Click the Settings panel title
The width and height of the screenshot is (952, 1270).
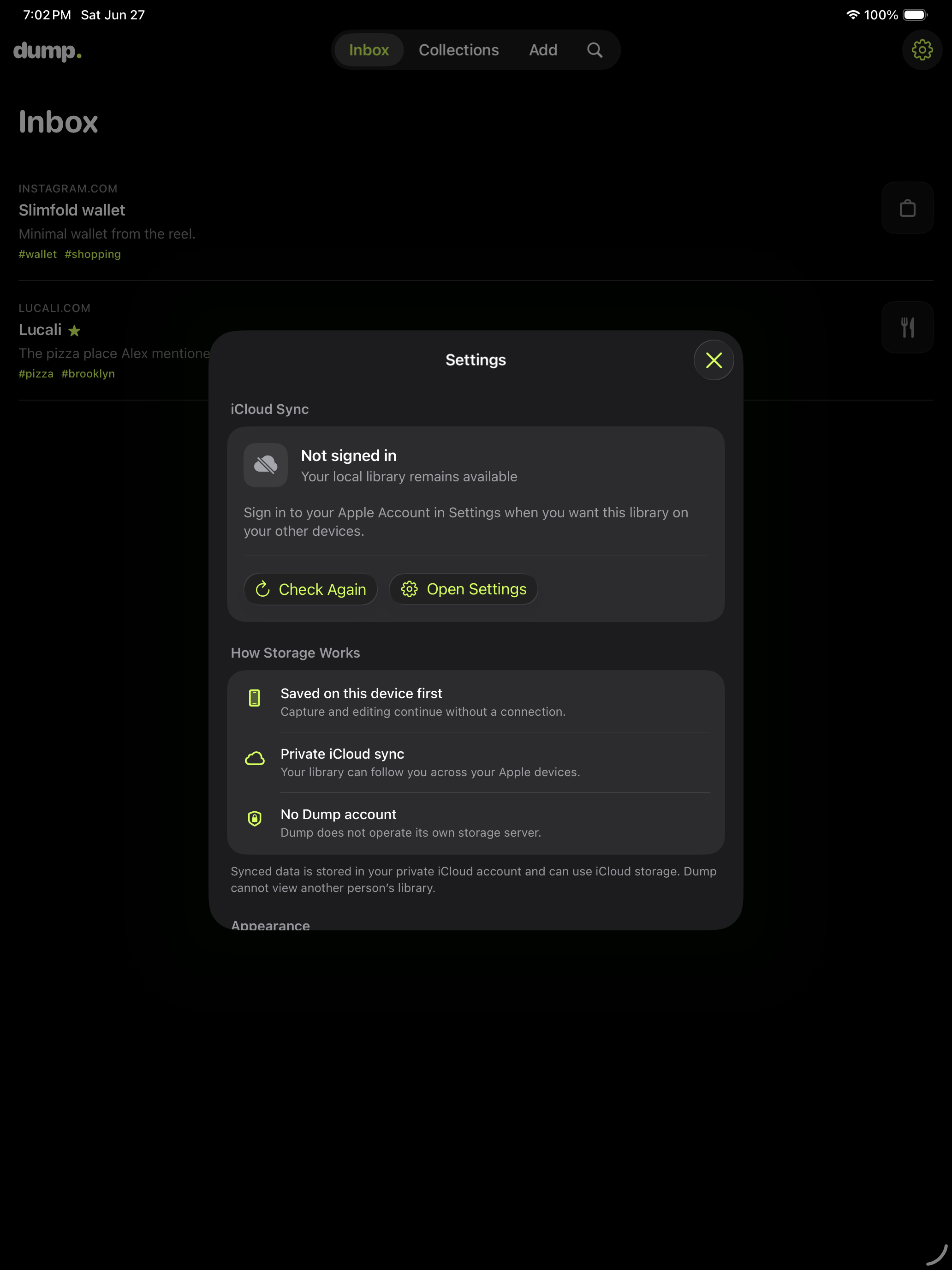[x=476, y=360]
